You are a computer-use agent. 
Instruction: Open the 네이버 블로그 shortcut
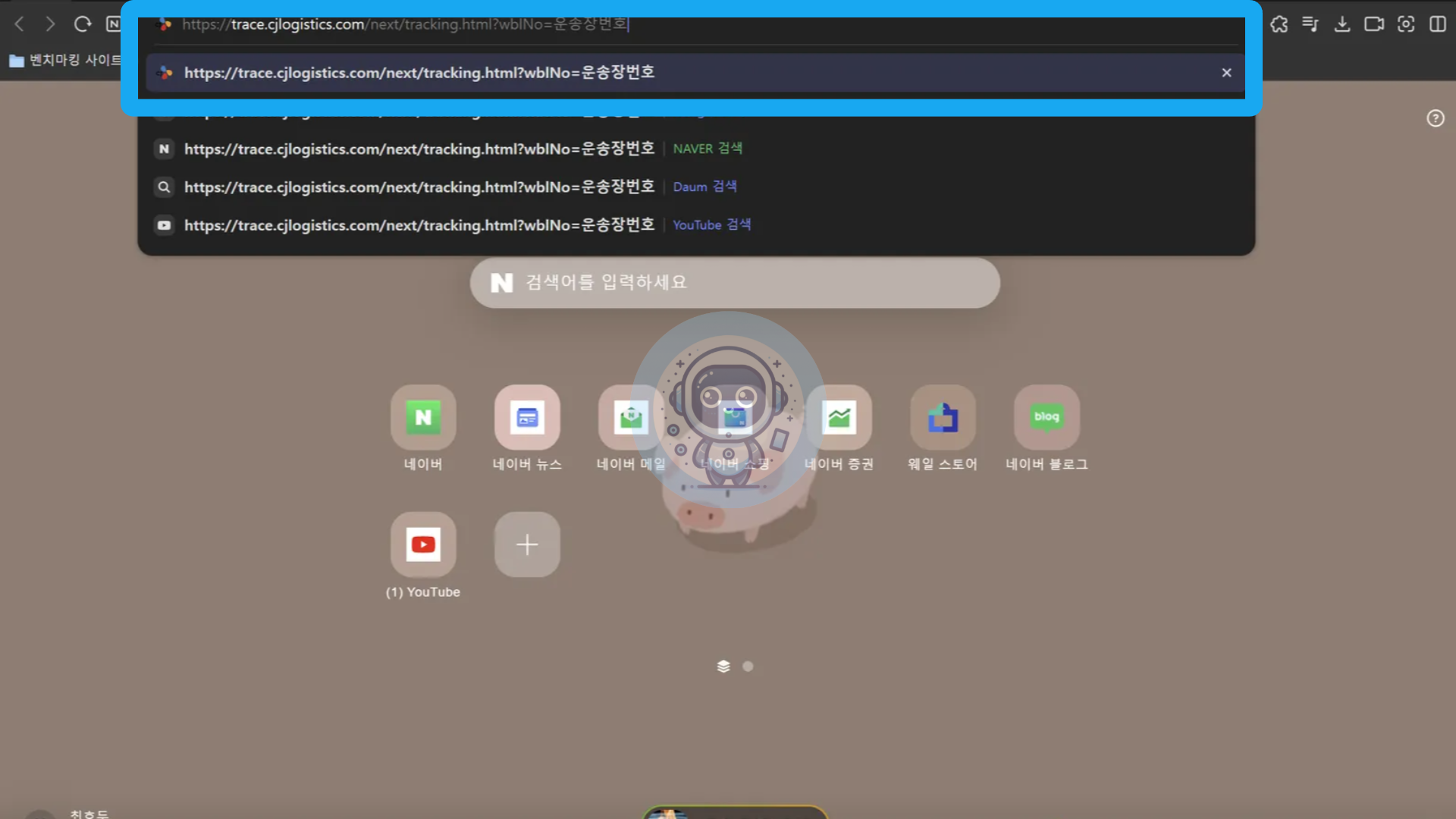tap(1046, 417)
